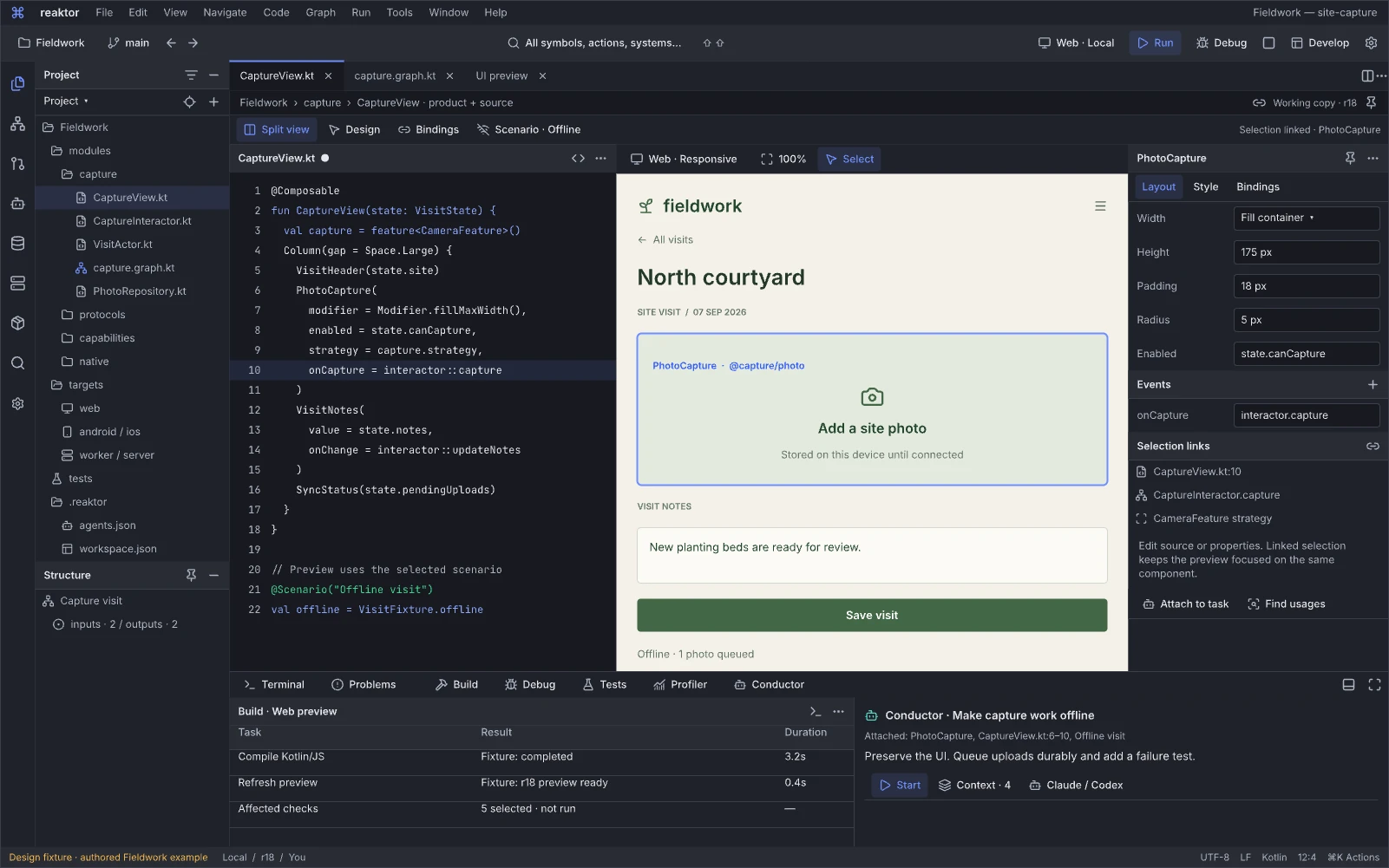The image size is (1389, 868).
Task: Click the navigate back arrow
Action: (x=171, y=42)
